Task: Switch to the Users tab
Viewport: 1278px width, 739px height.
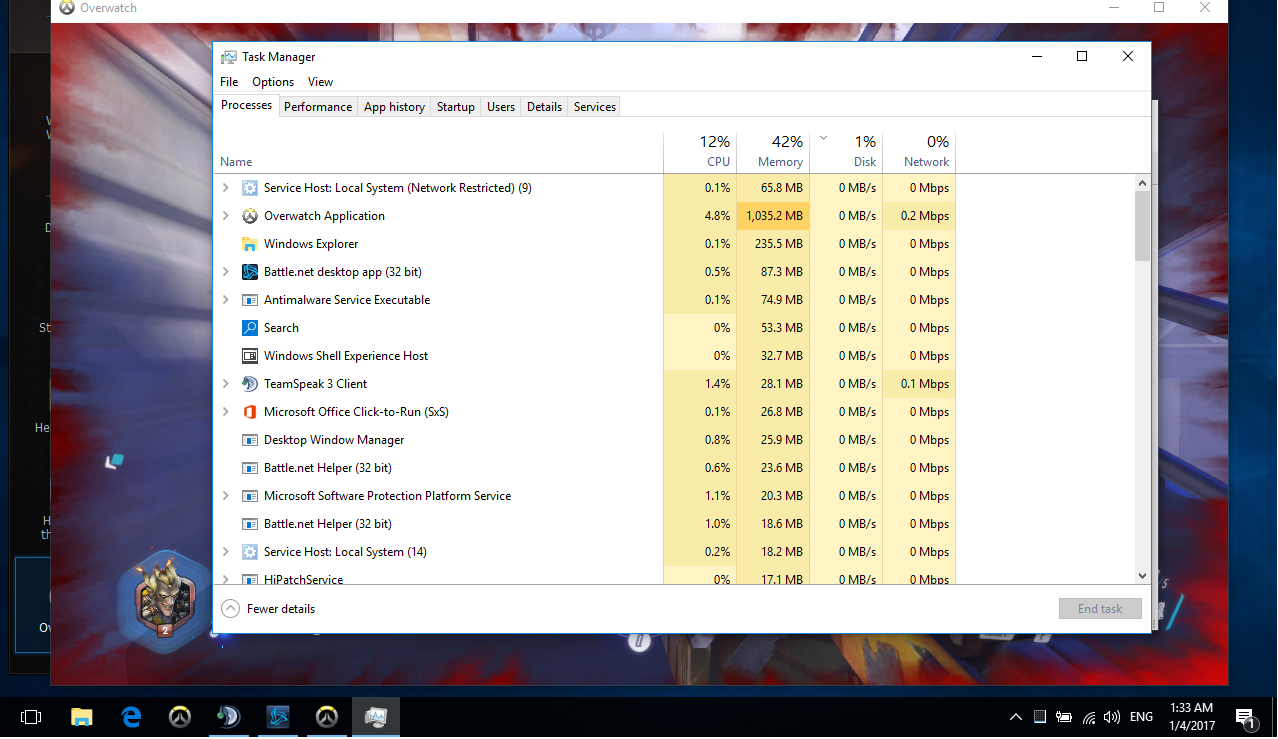Action: 501,107
